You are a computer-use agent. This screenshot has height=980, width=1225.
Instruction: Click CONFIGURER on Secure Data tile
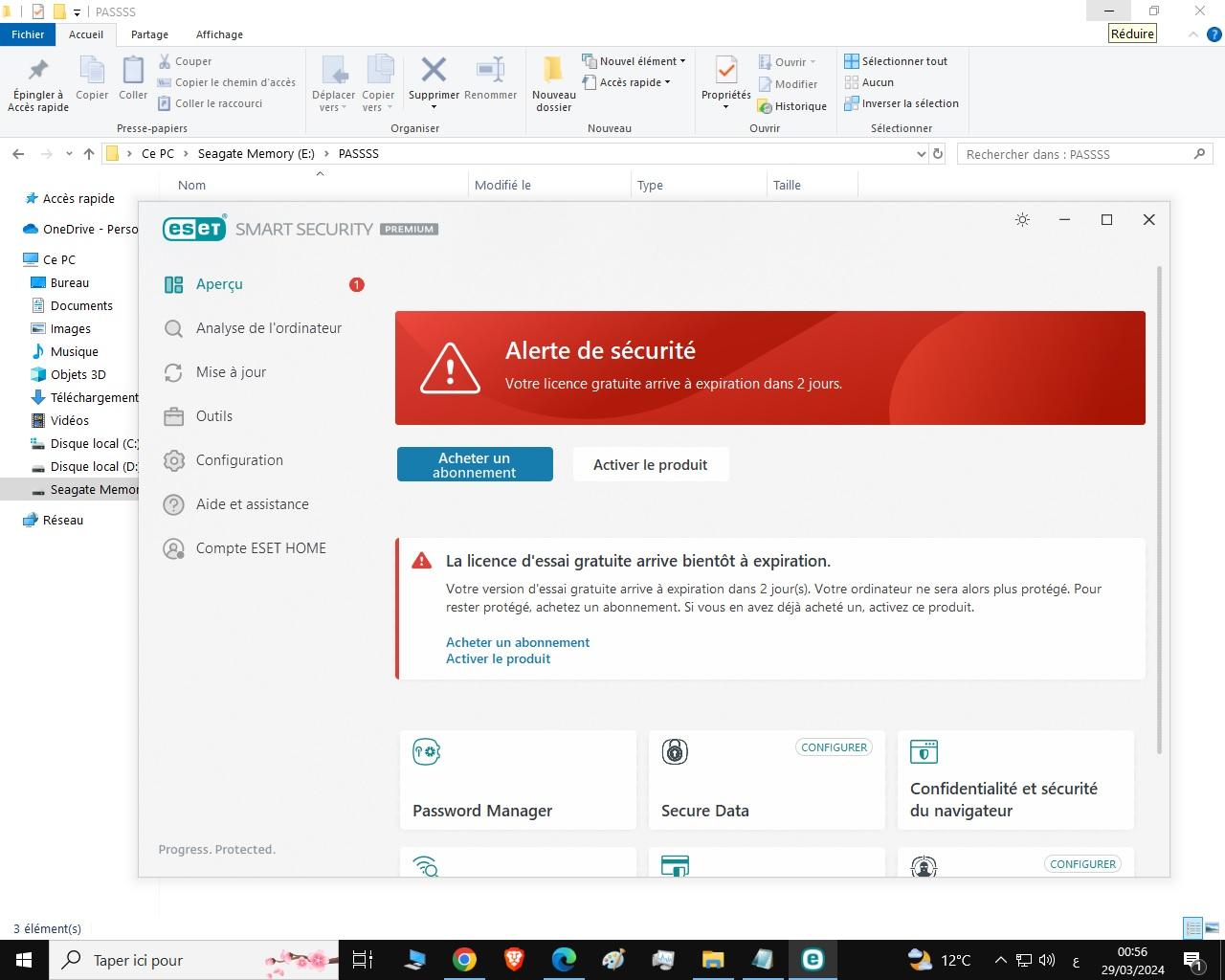pos(834,747)
